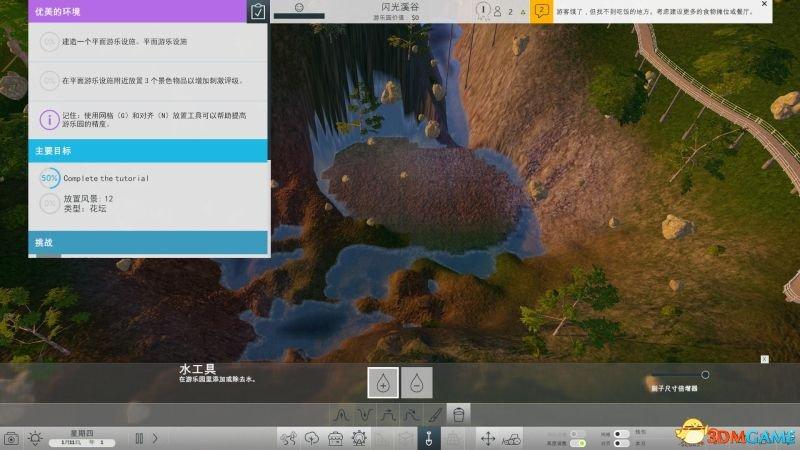Image resolution: width=800 pixels, height=450 pixels.
Task: Open the day lighting settings dropdown
Action: 35,438
